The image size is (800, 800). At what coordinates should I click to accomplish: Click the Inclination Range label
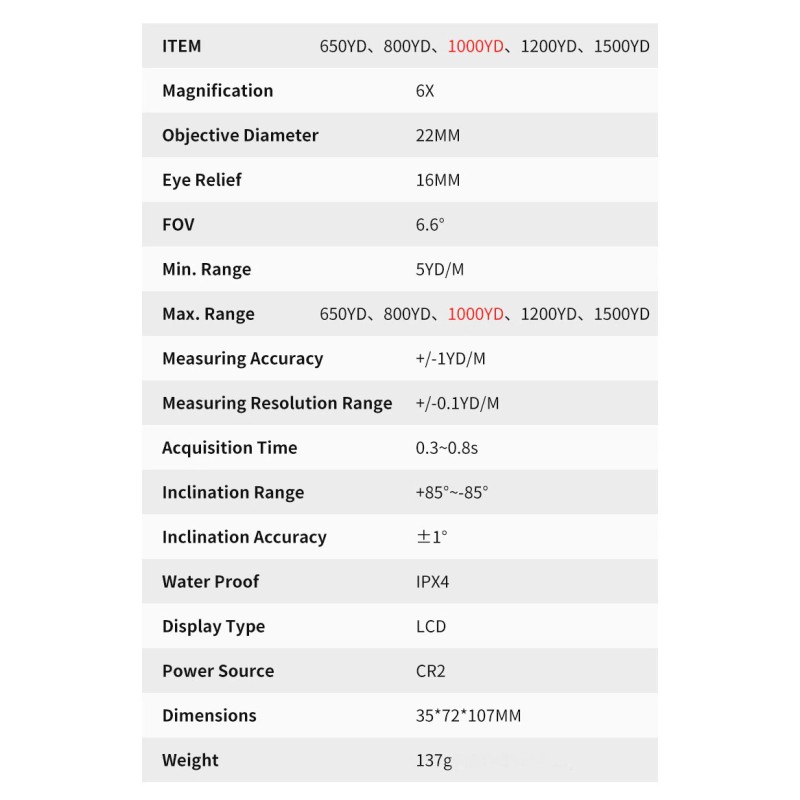(x=233, y=492)
